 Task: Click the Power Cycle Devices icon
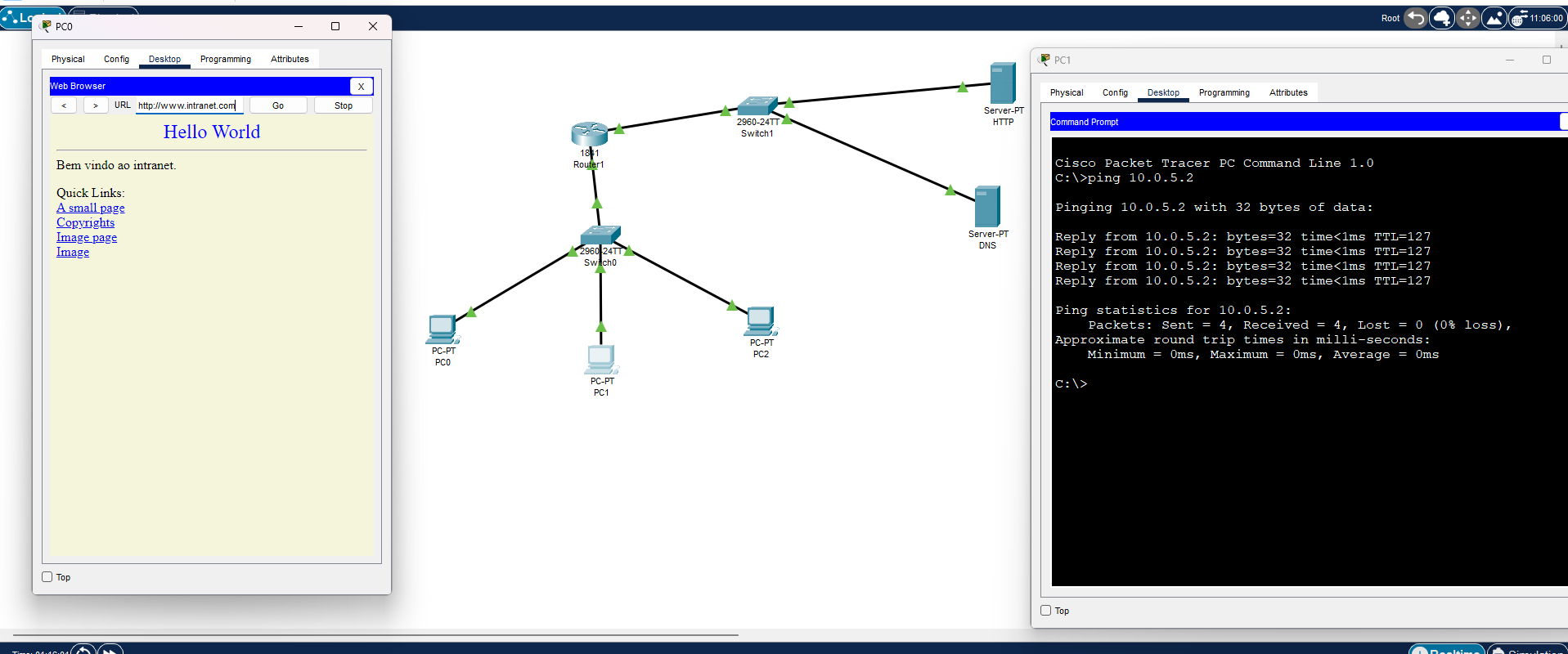[83, 651]
